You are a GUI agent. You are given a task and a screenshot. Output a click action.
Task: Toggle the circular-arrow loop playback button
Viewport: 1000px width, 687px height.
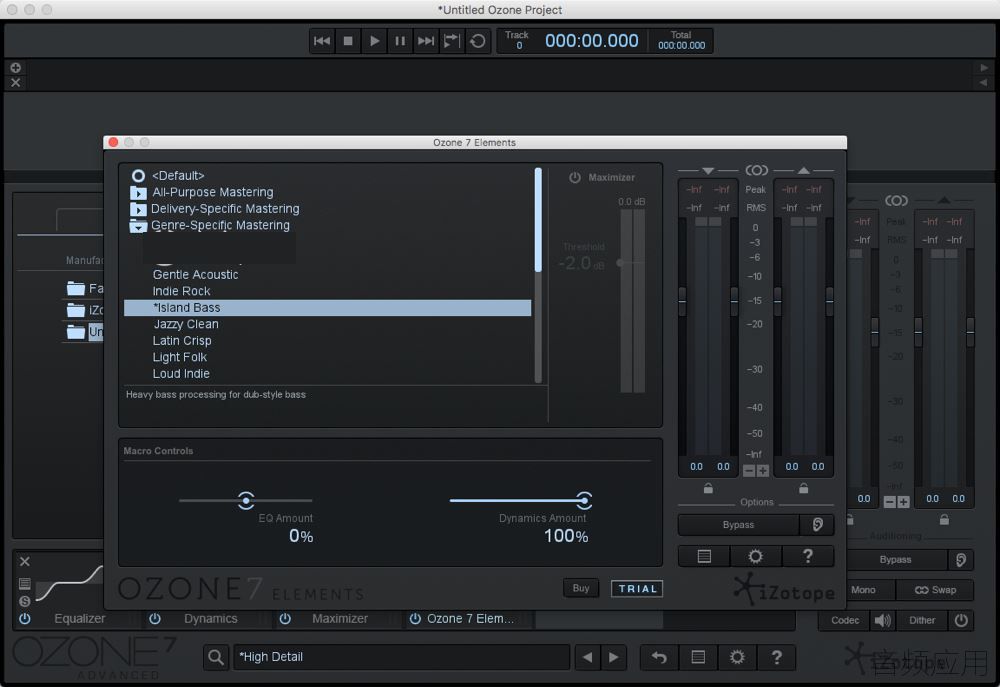click(478, 41)
